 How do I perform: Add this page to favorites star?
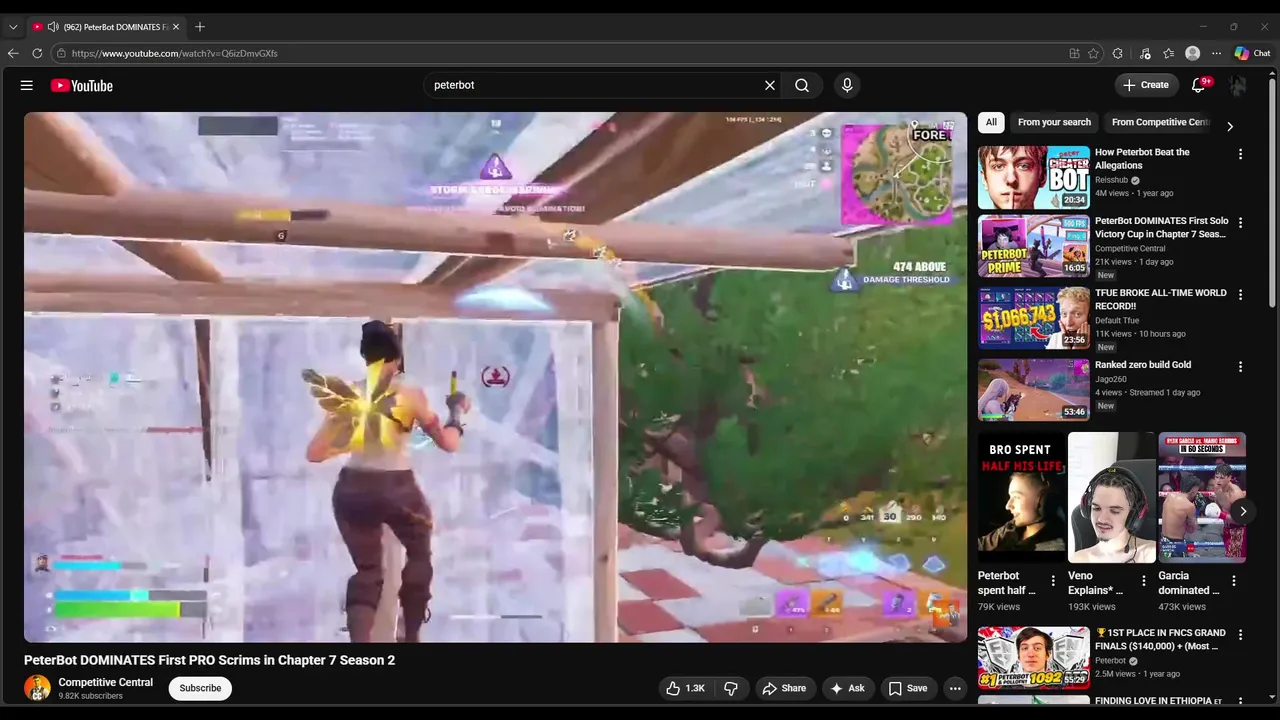click(x=1093, y=53)
